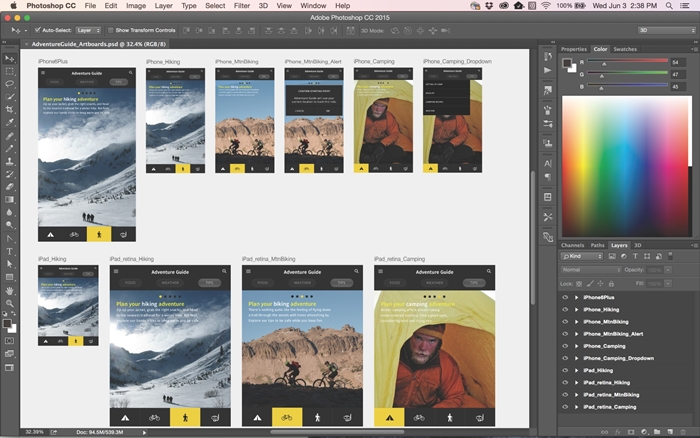Toggle Quick Mask mode icon

(9, 341)
